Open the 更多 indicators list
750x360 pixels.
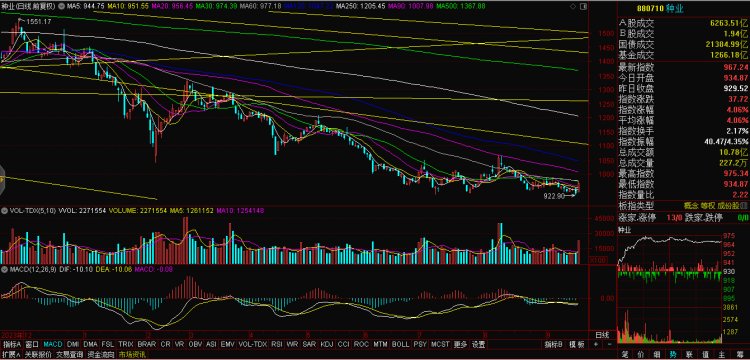point(460,344)
